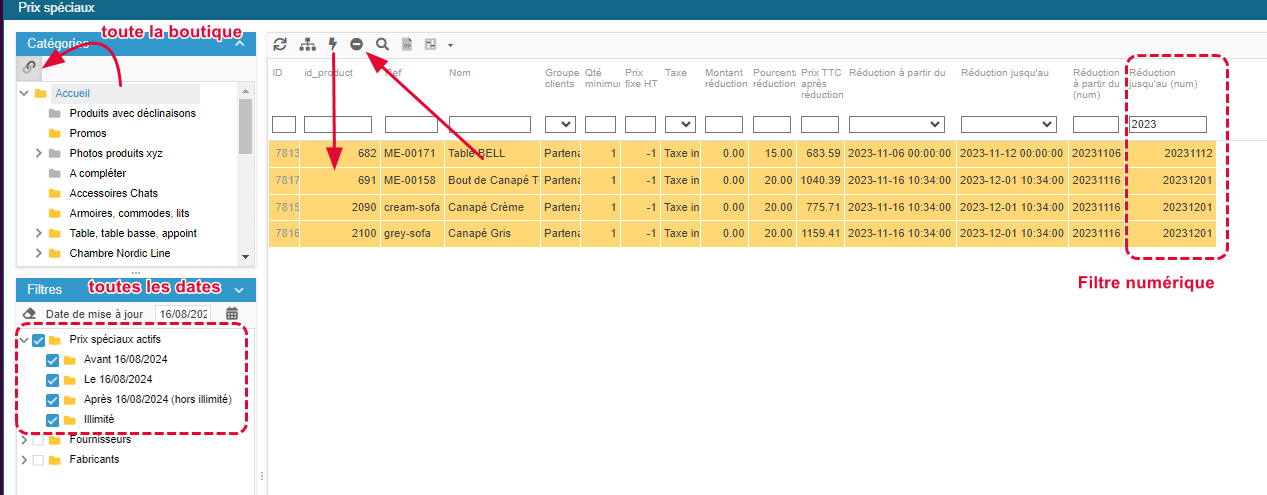The height and width of the screenshot is (495, 1267).
Task: Click the magnifying glass search icon
Action: click(x=382, y=44)
